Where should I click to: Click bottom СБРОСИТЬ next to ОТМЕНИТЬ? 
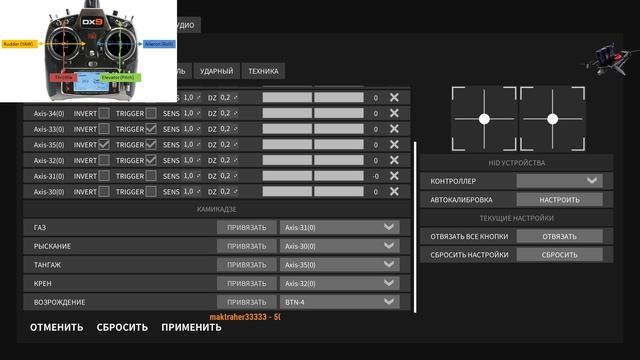tap(122, 327)
